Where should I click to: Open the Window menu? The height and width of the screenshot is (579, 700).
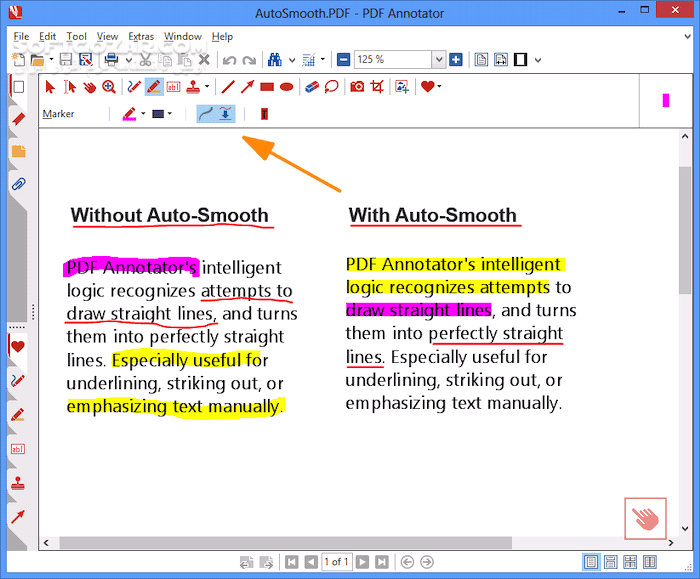[x=183, y=37]
